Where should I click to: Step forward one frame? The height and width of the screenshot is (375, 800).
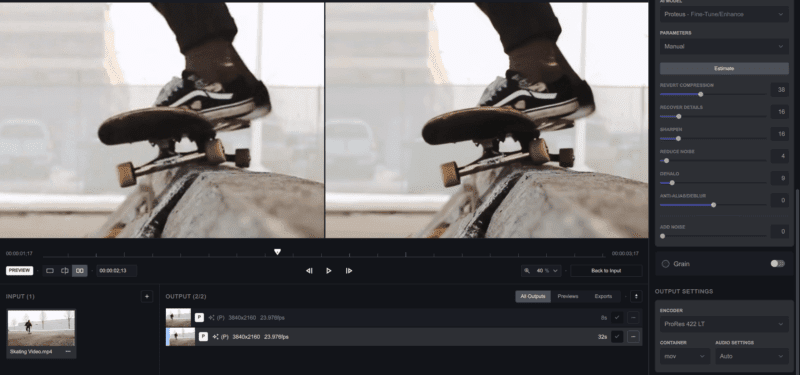click(349, 271)
